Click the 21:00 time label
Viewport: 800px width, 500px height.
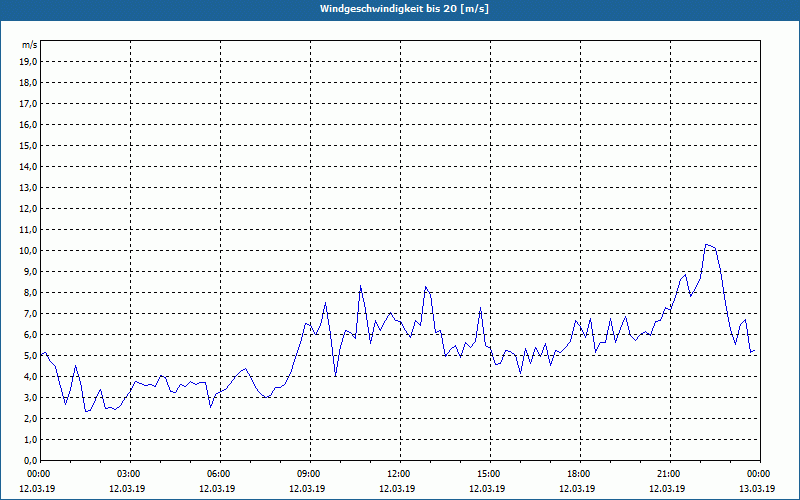click(670, 474)
